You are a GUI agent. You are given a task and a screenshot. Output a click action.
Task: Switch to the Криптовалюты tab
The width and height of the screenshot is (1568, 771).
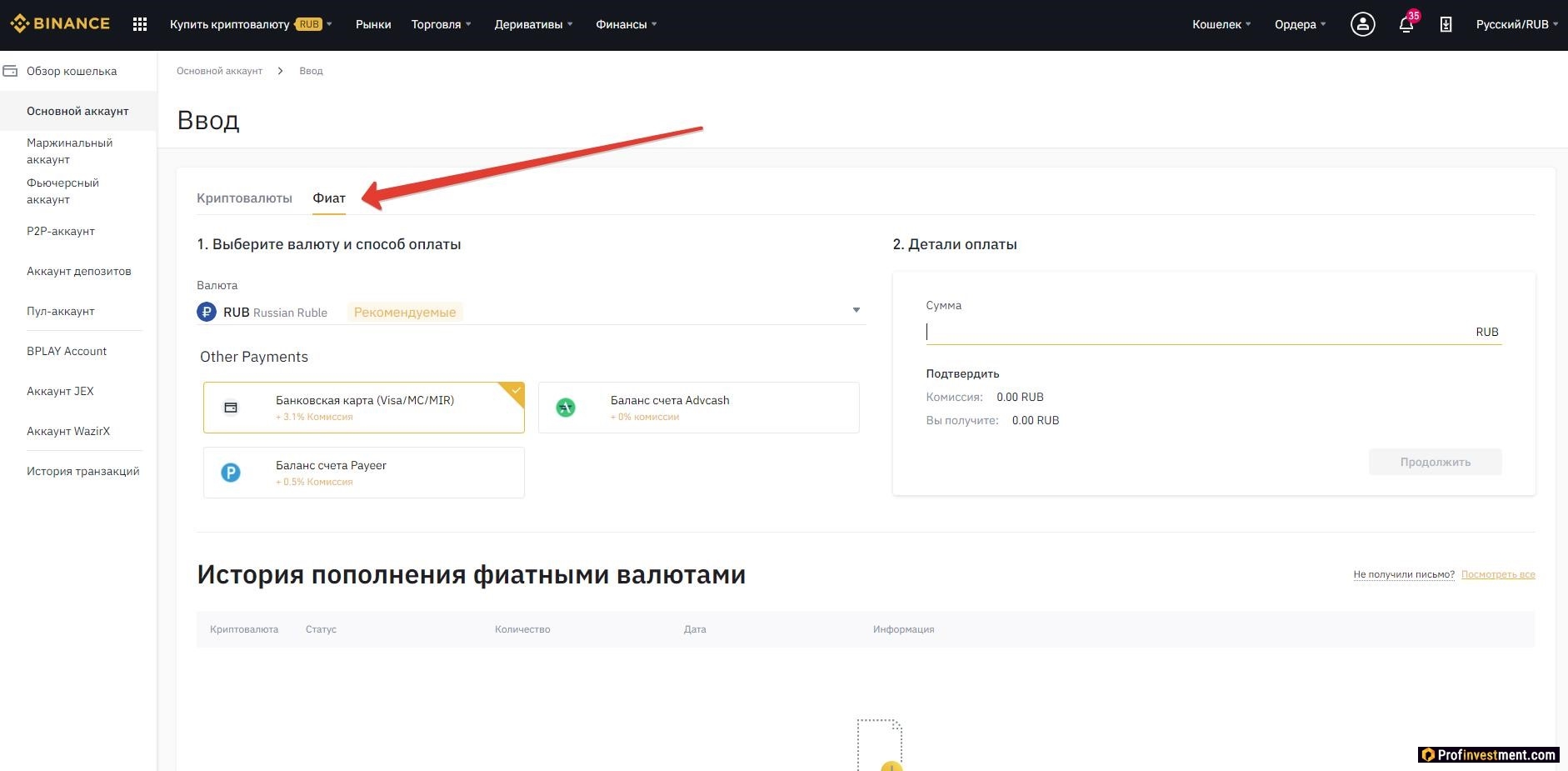(x=244, y=198)
